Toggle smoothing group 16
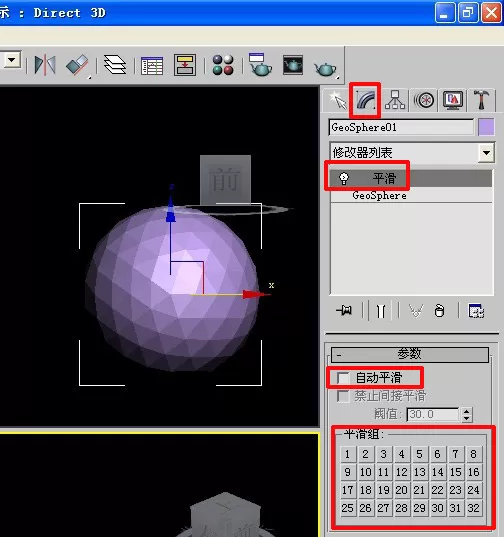The width and height of the screenshot is (504, 537). 473,472
